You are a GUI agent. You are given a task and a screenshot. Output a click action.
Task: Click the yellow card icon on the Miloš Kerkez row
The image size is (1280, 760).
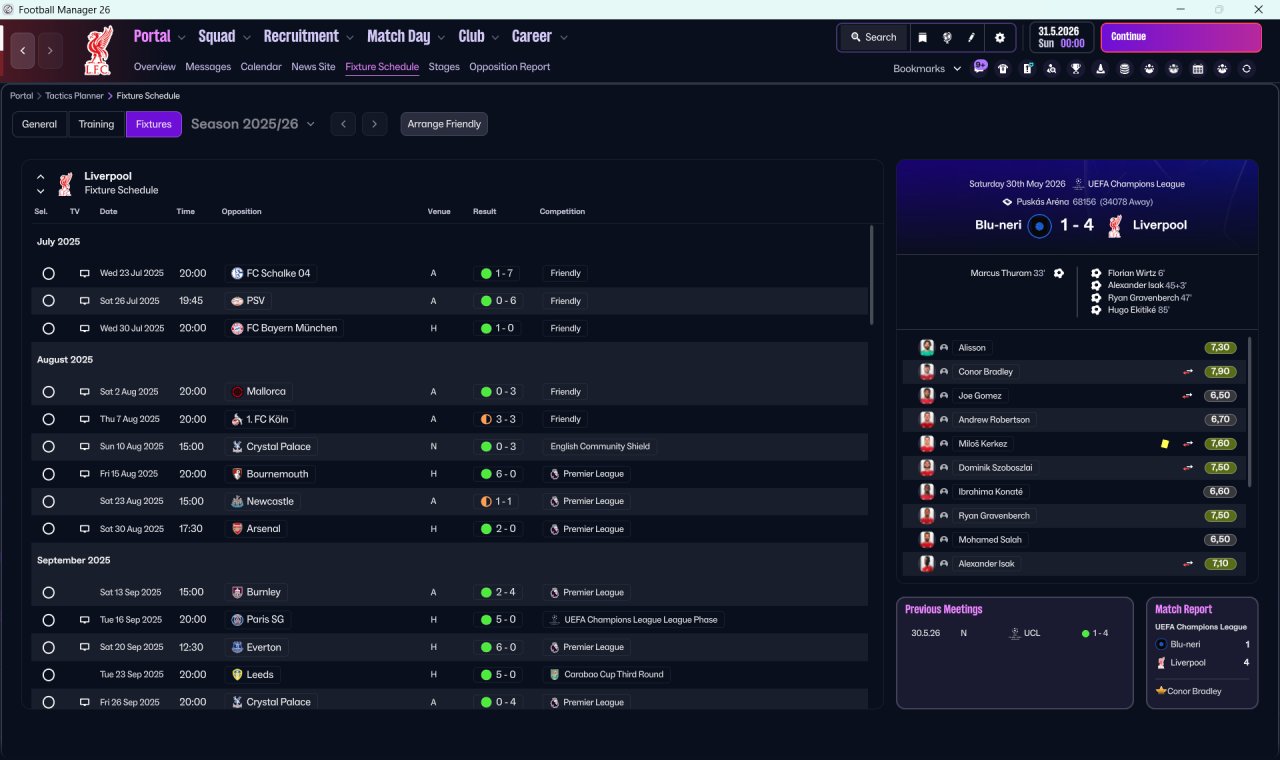point(1165,444)
